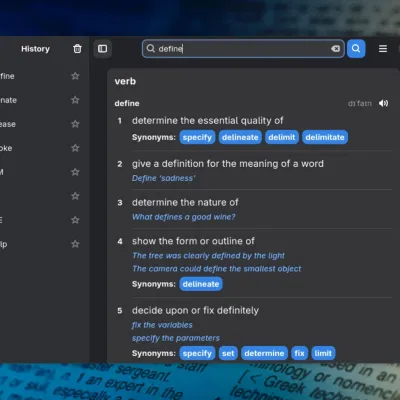The width and height of the screenshot is (400, 400).
Task: Play pronunciation audio for define
Action: pyautogui.click(x=383, y=103)
